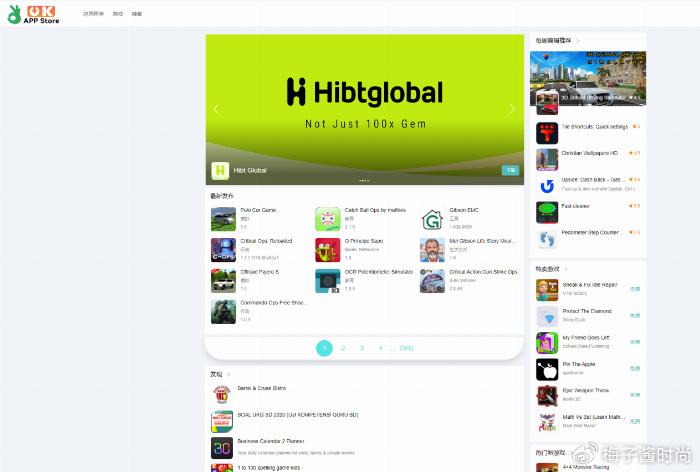The height and width of the screenshot is (472, 700).
Task: Select the Gibson EMC app icon
Action: point(432,219)
